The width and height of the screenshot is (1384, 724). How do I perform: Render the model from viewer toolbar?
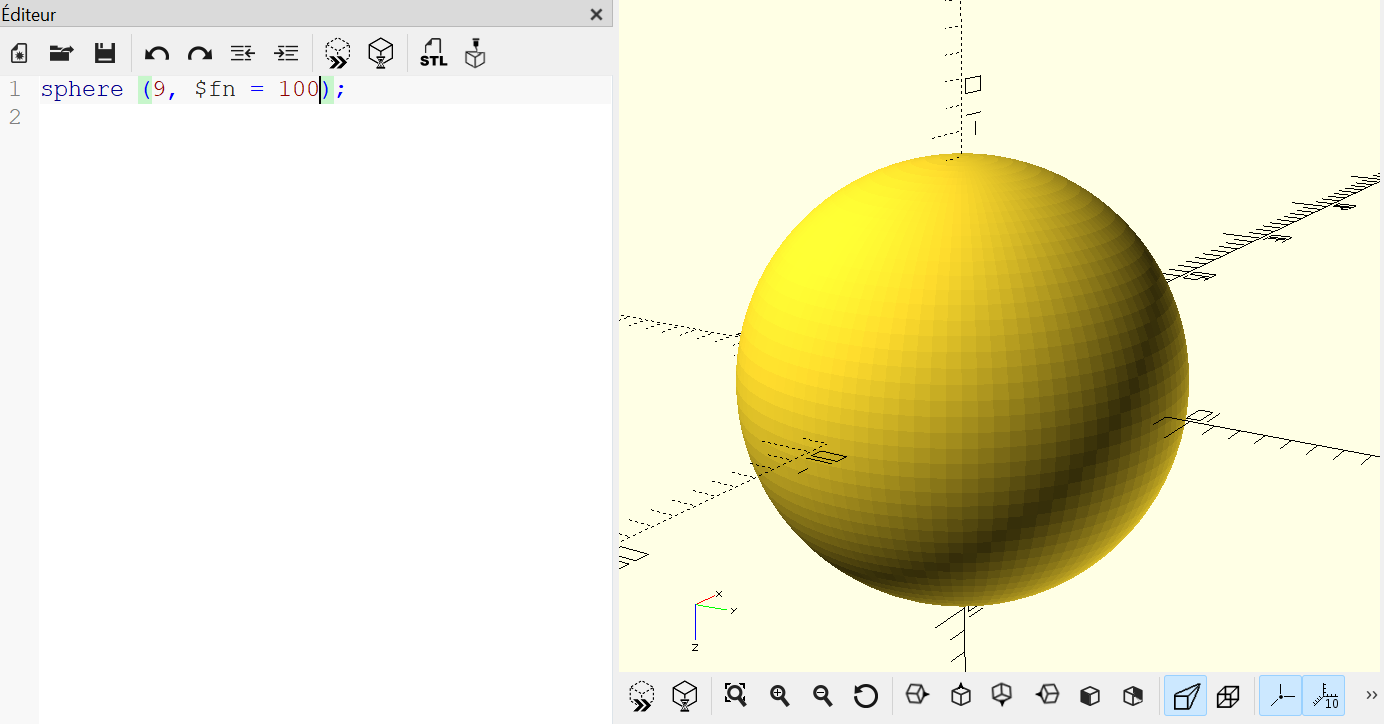(684, 695)
